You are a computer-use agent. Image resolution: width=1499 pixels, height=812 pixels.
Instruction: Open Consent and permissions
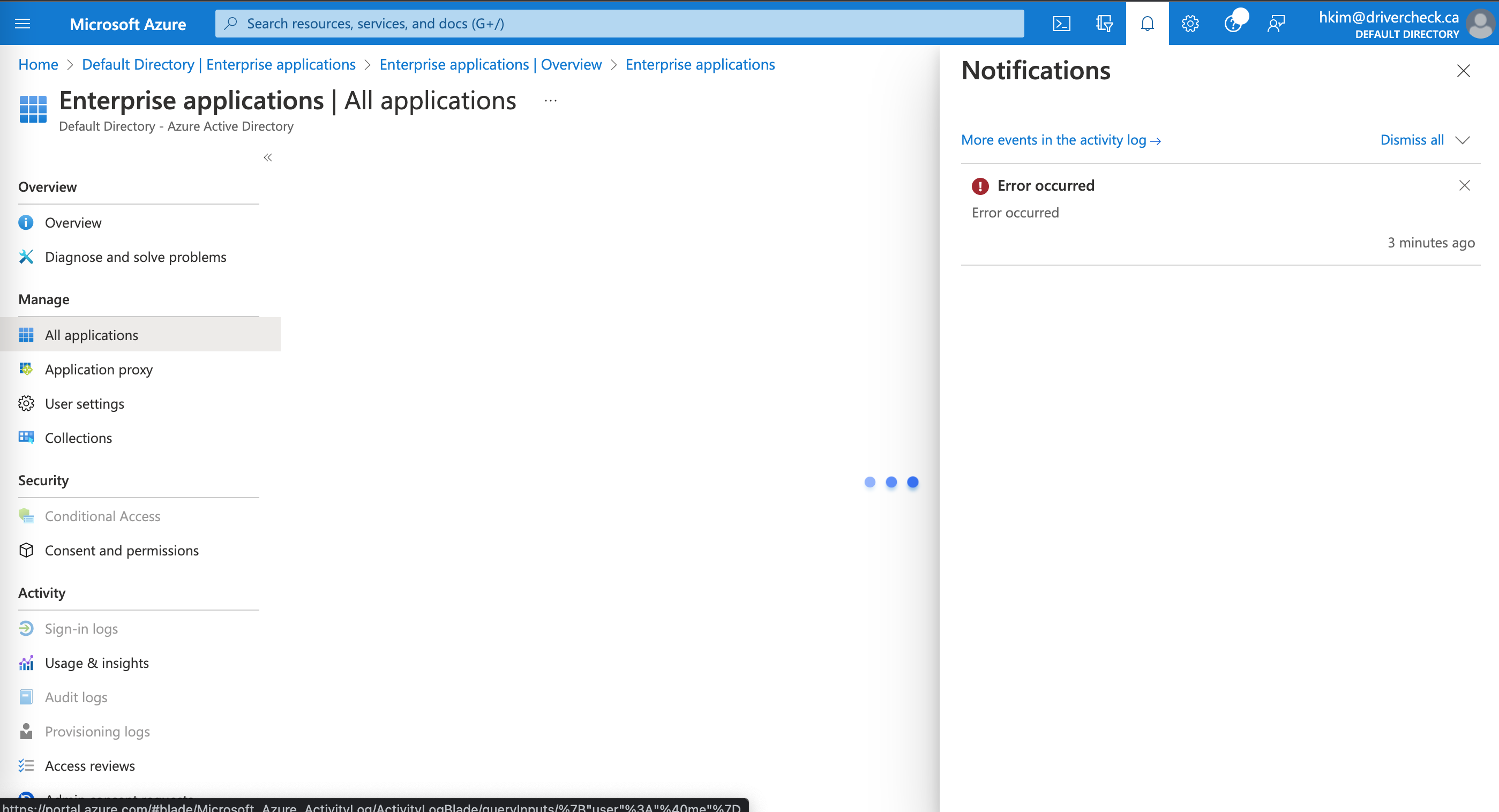122,550
